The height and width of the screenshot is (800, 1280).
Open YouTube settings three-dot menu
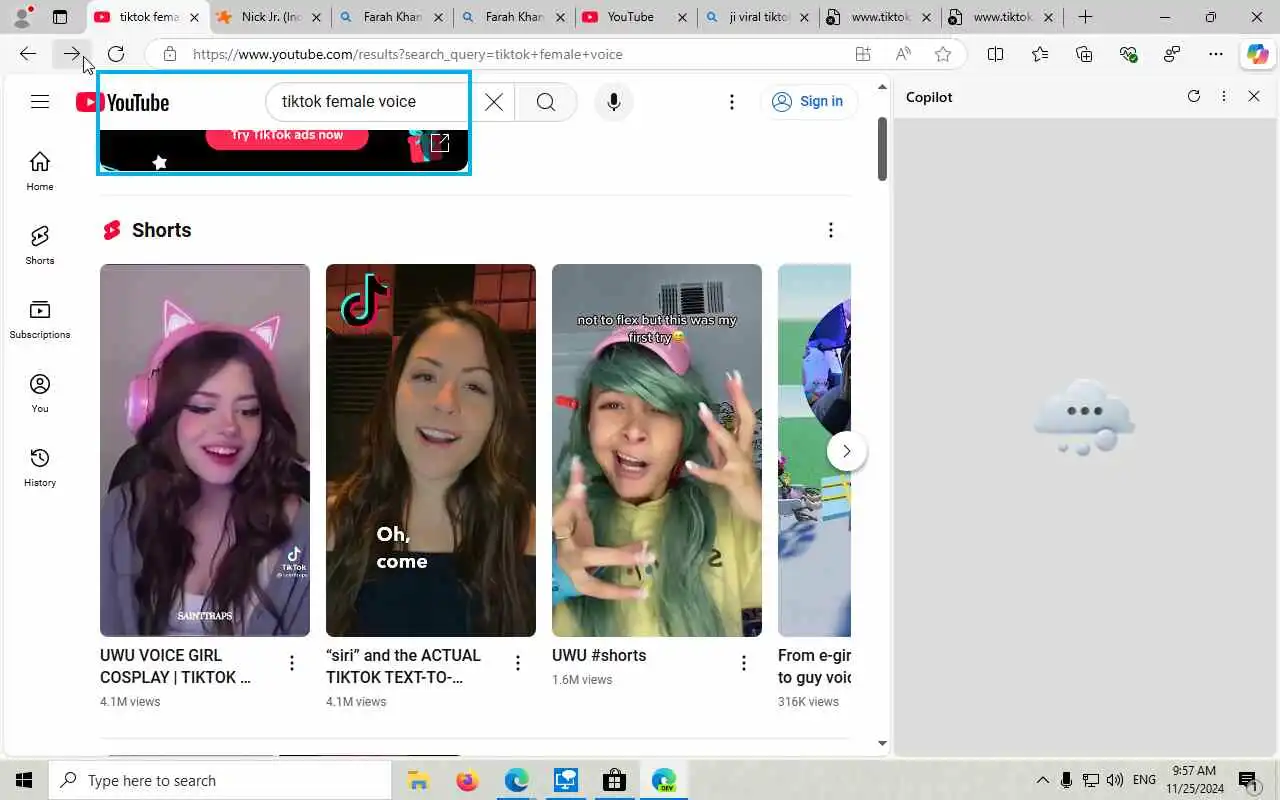732,101
